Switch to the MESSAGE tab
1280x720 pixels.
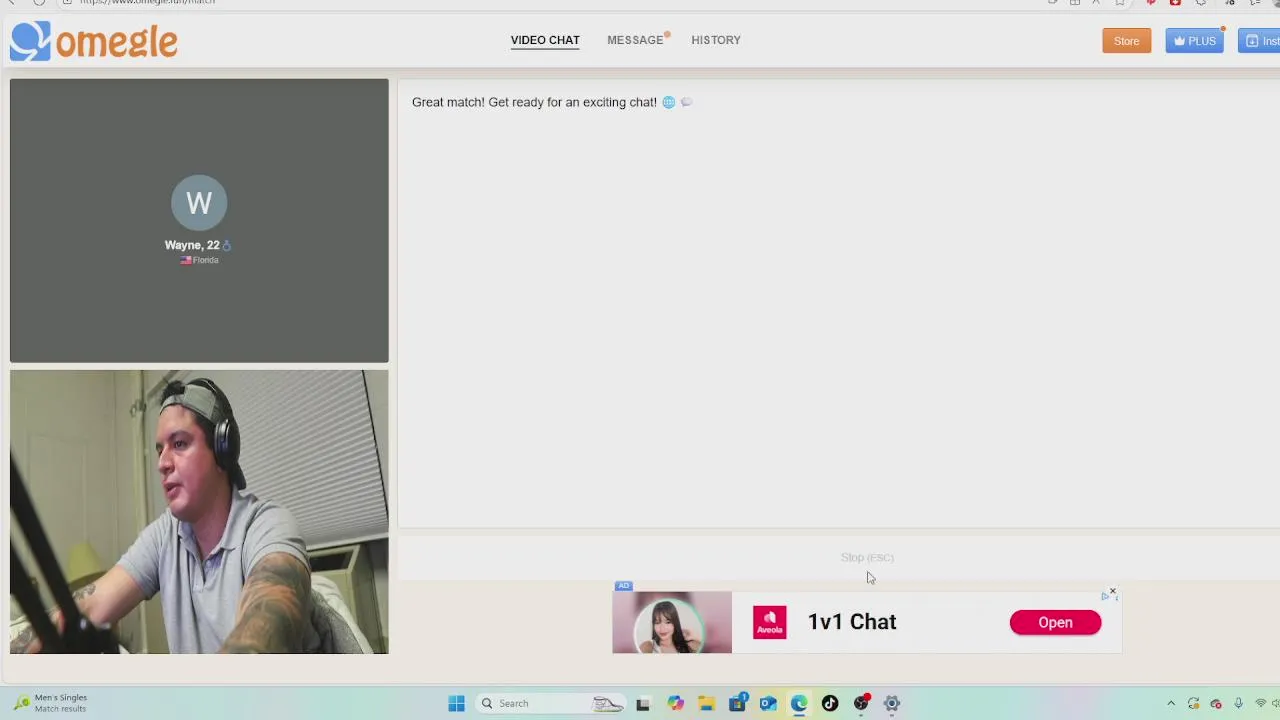636,40
